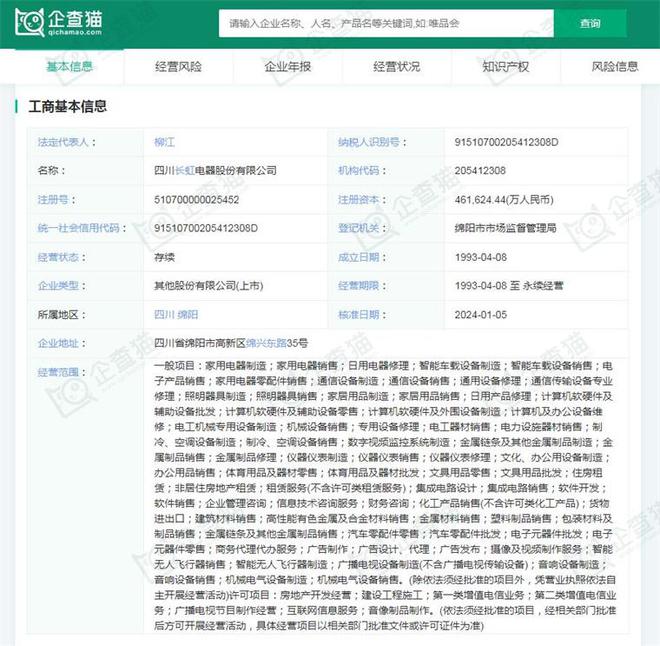Click the 企查猫 cat logo icon
Screen dimensions: 660x646
coord(29,22)
